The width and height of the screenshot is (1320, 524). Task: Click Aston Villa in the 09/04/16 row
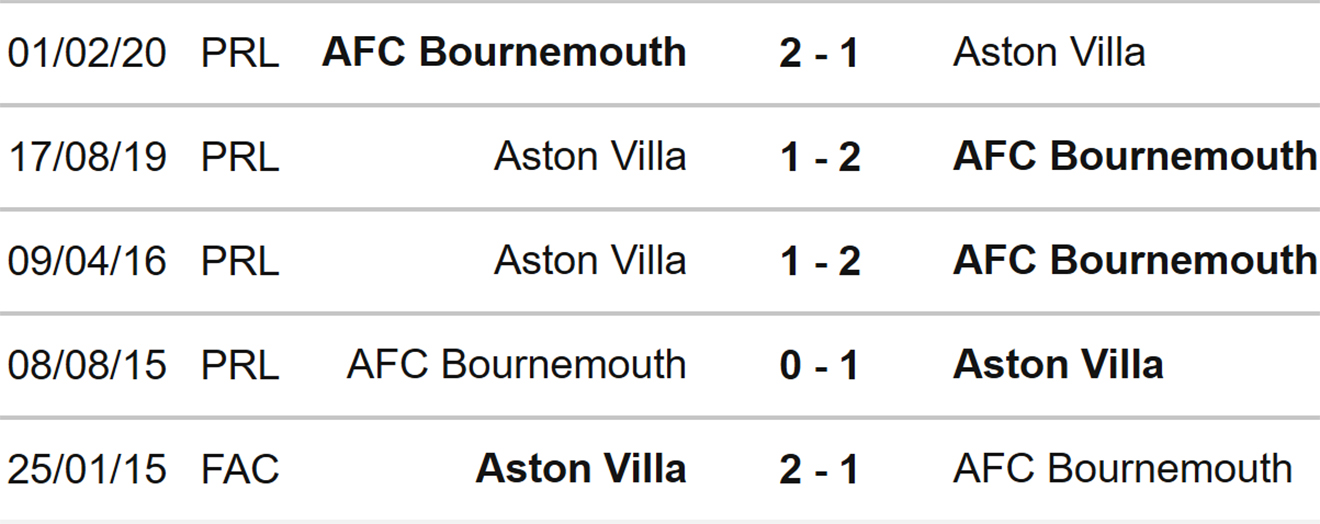[590, 261]
